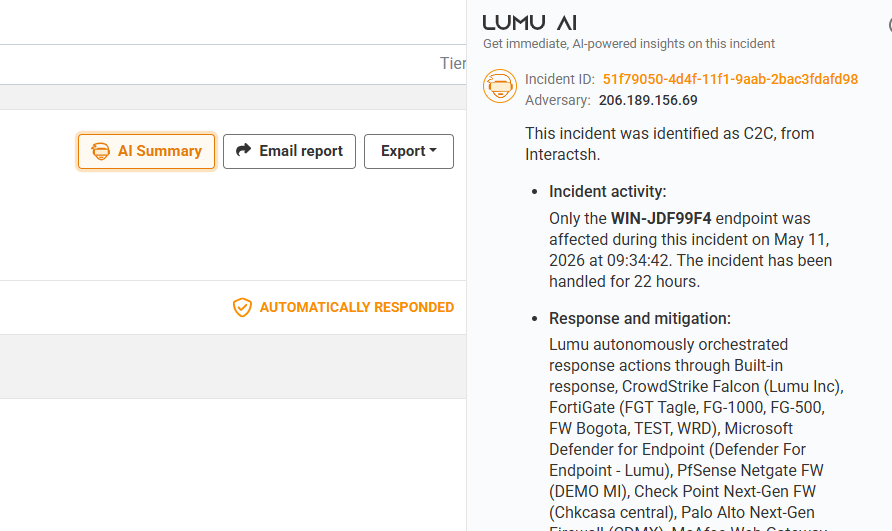The height and width of the screenshot is (531, 892).
Task: Click the robot icon in AI Summary button
Action: 101,151
